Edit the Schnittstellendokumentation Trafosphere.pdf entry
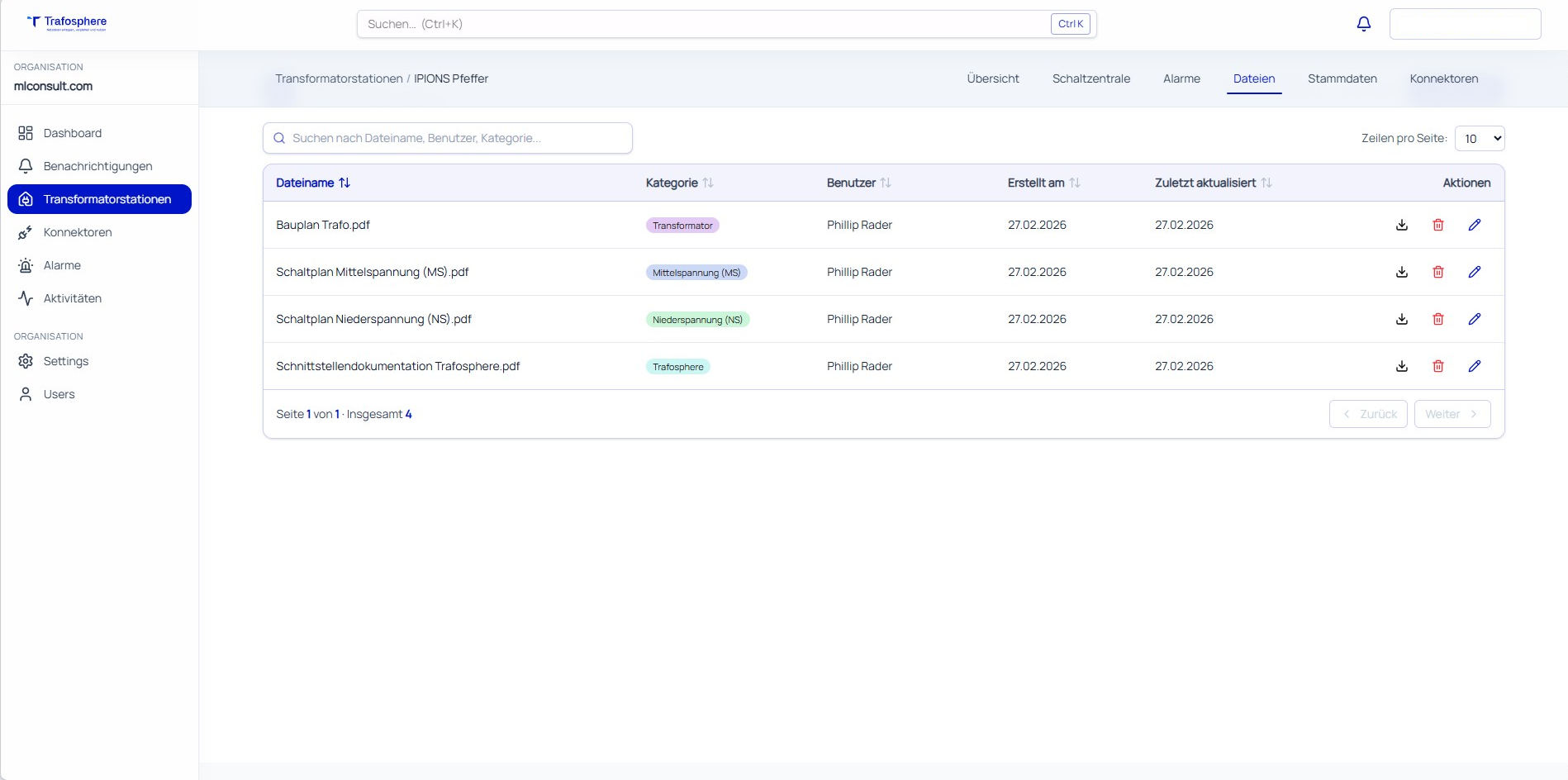 (x=1474, y=366)
